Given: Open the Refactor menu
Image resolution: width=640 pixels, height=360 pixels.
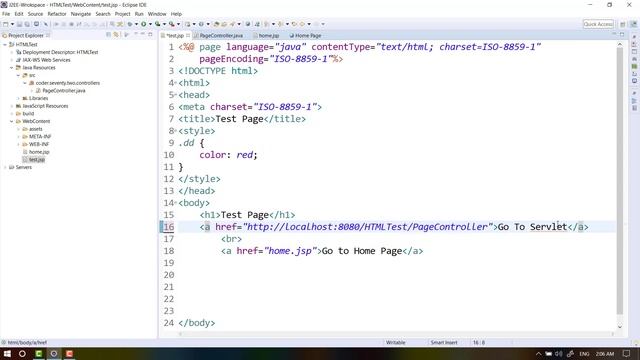Looking at the screenshot, I should tap(57, 14).
